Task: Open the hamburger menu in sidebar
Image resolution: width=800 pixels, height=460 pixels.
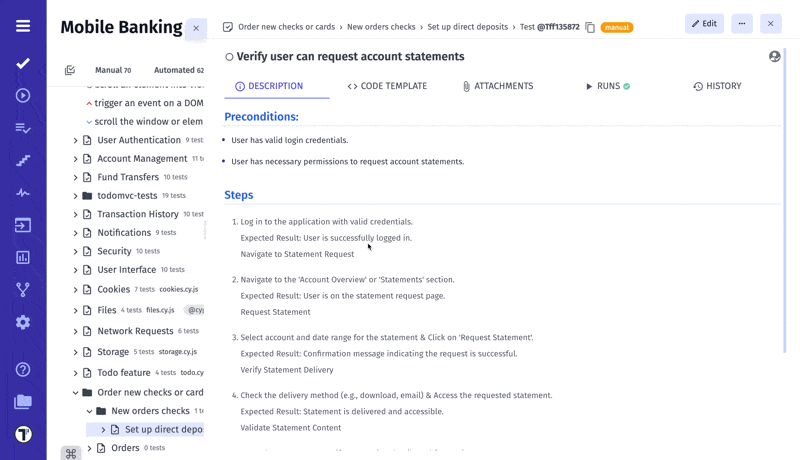Action: point(23,26)
